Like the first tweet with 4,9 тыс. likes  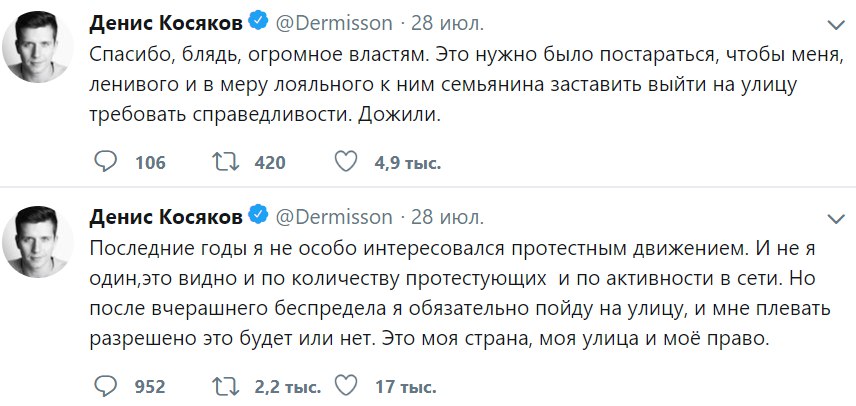coord(345,162)
